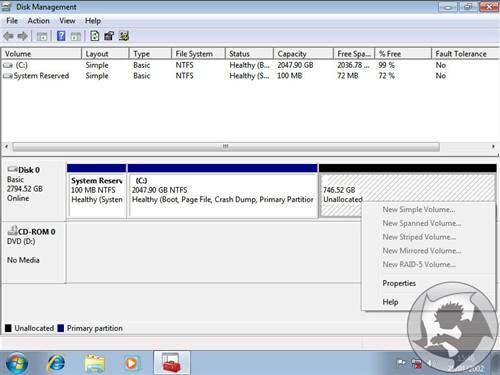Click the CD-ROM 0 DVD (D:) label panel

point(33,252)
